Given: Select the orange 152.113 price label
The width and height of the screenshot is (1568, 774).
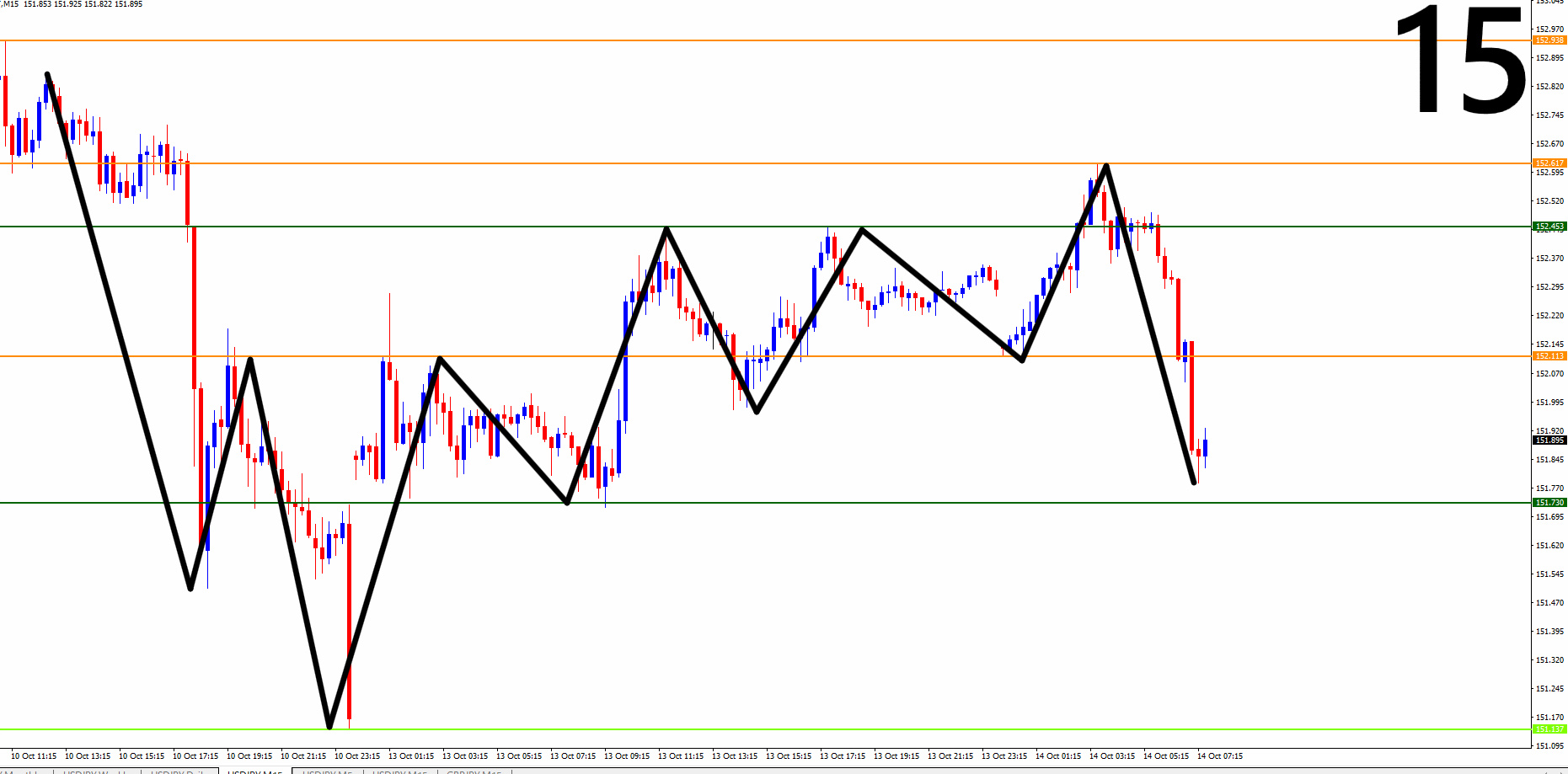Looking at the screenshot, I should 1549,356.
